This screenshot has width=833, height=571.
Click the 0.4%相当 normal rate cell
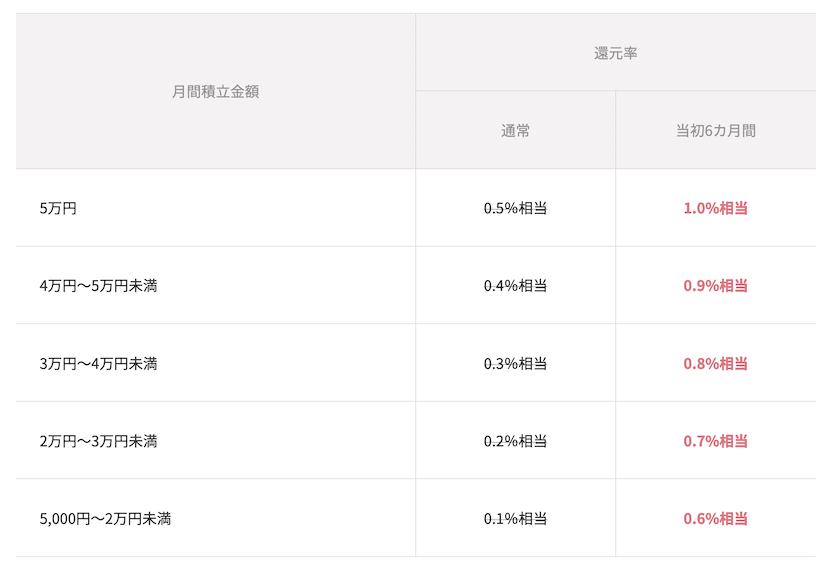(x=515, y=286)
